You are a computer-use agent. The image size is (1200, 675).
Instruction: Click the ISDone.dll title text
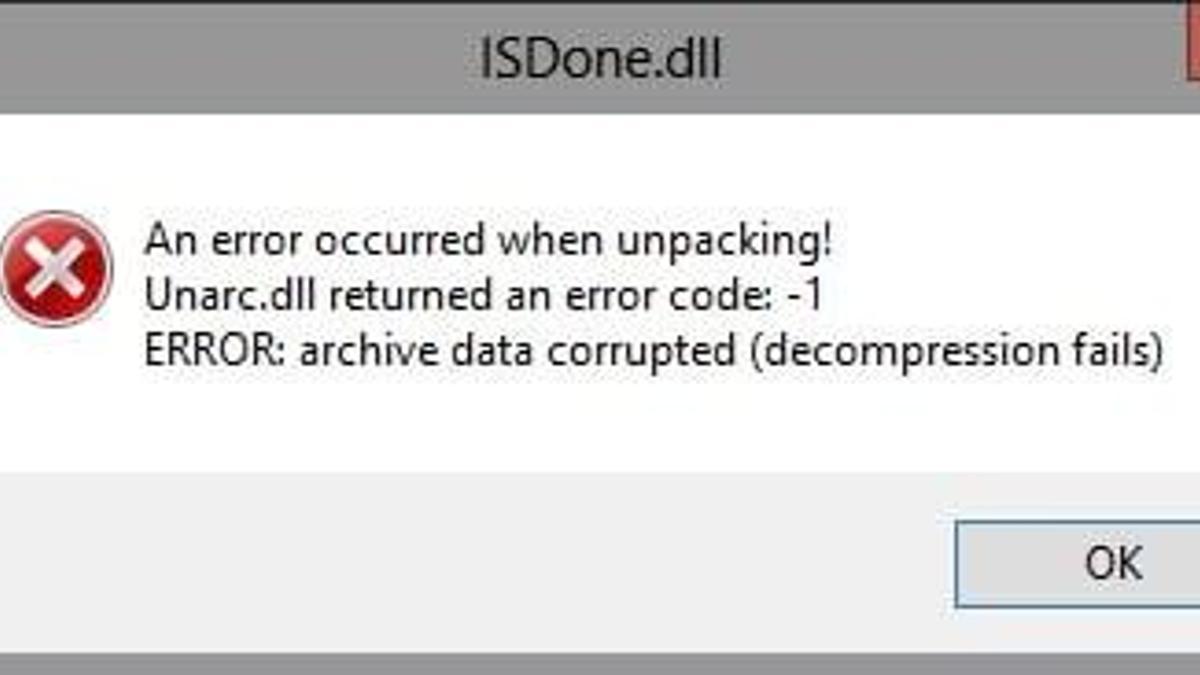coord(600,60)
